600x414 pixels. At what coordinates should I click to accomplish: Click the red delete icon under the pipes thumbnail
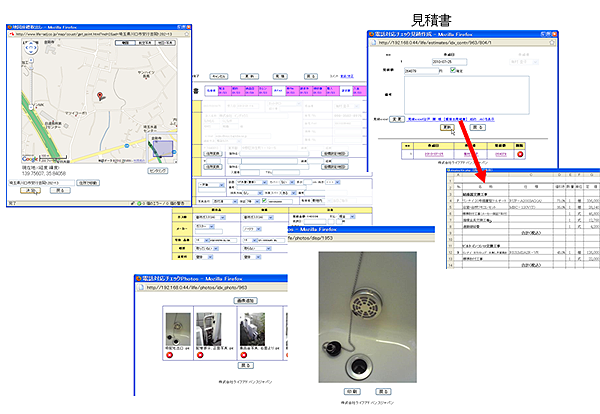[x=200, y=355]
